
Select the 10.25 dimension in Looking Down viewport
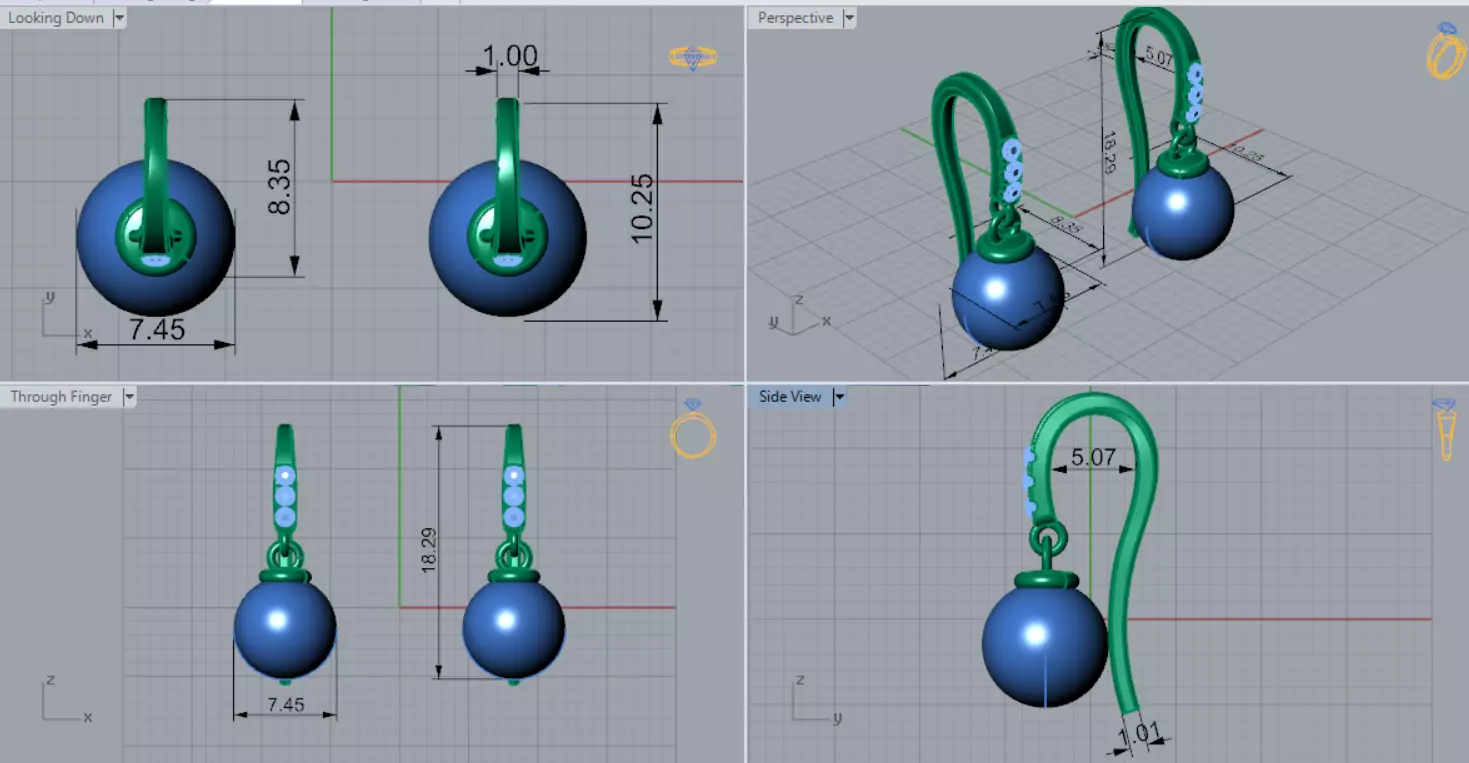pyautogui.click(x=641, y=207)
